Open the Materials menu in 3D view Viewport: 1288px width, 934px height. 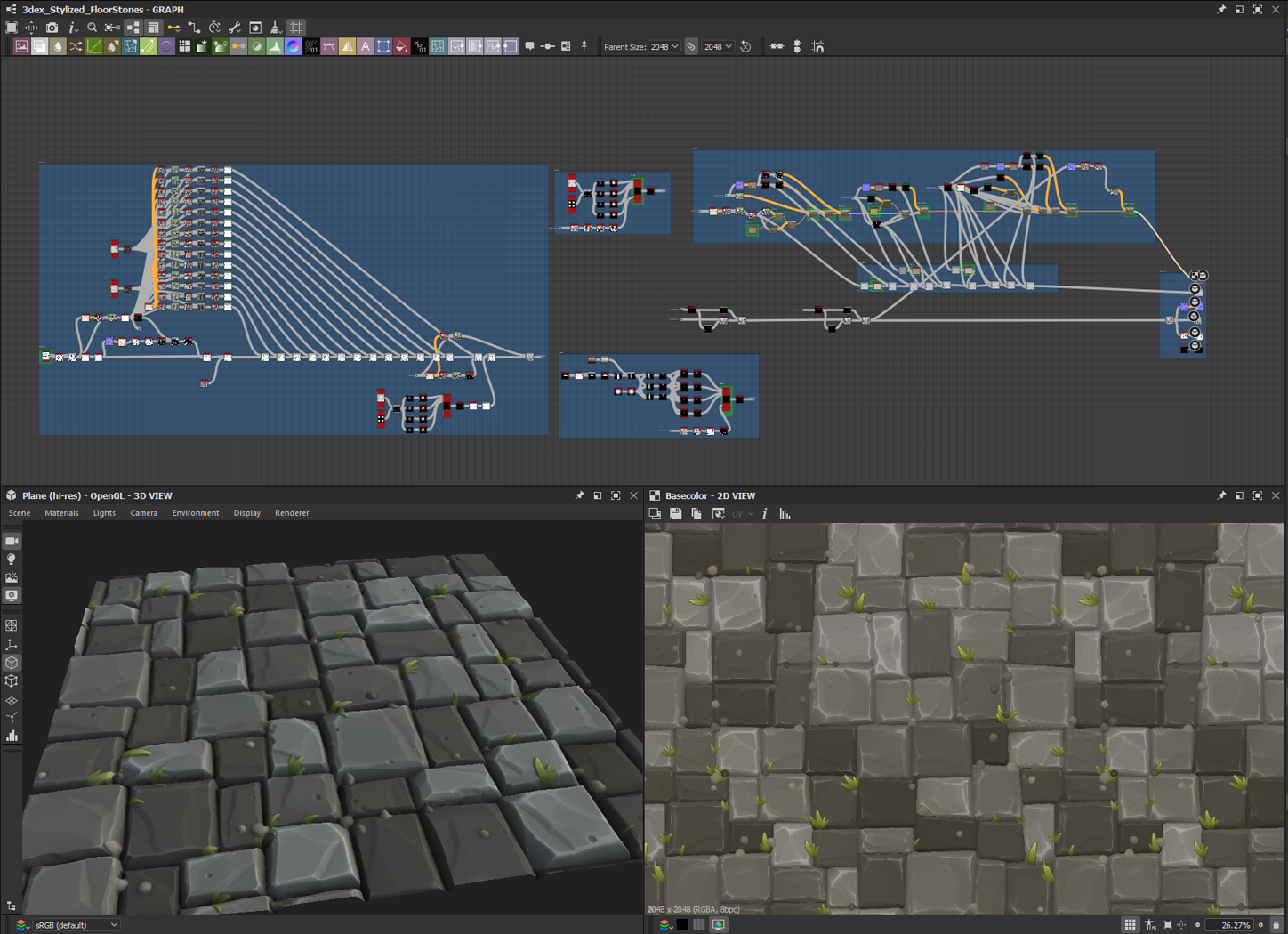click(61, 513)
